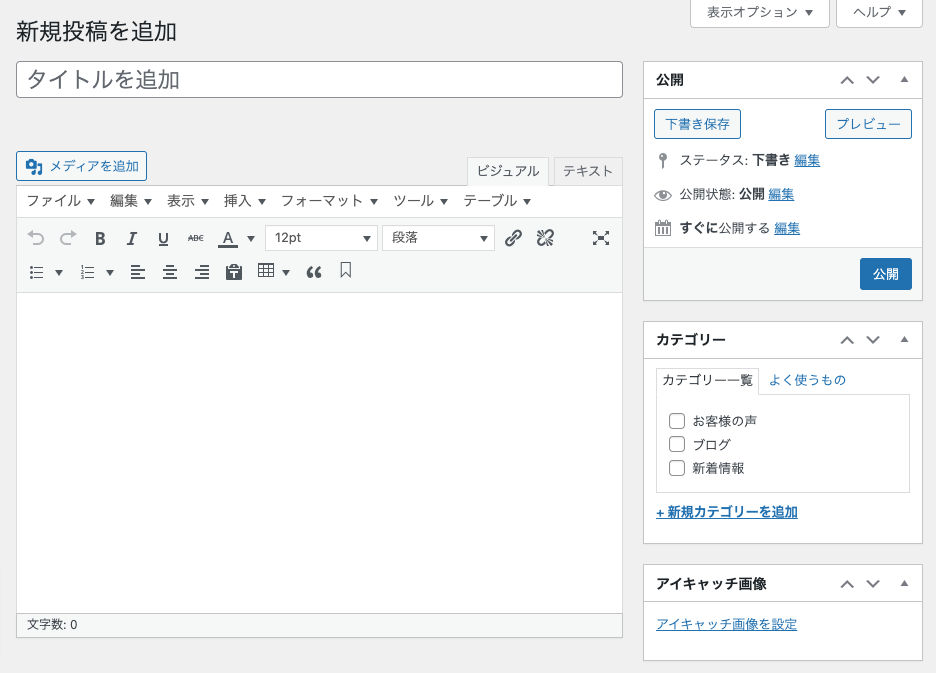Remove link with the broken chain icon
The image size is (936, 673).
(x=545, y=238)
